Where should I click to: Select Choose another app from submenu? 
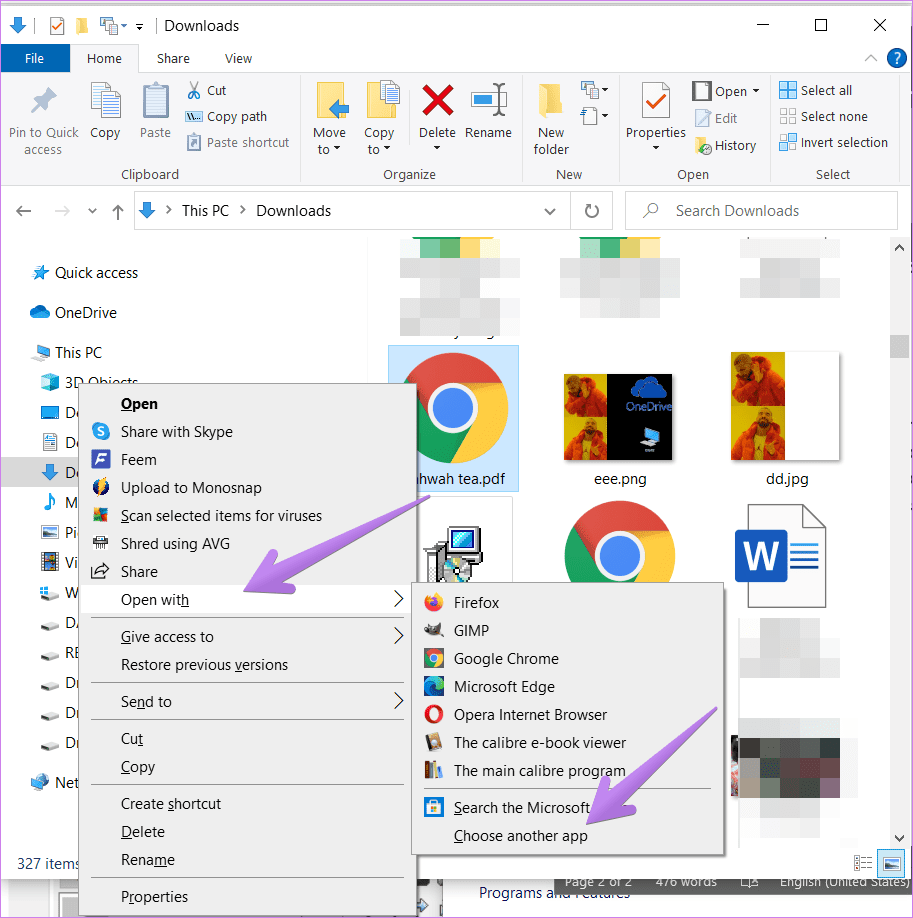520,836
